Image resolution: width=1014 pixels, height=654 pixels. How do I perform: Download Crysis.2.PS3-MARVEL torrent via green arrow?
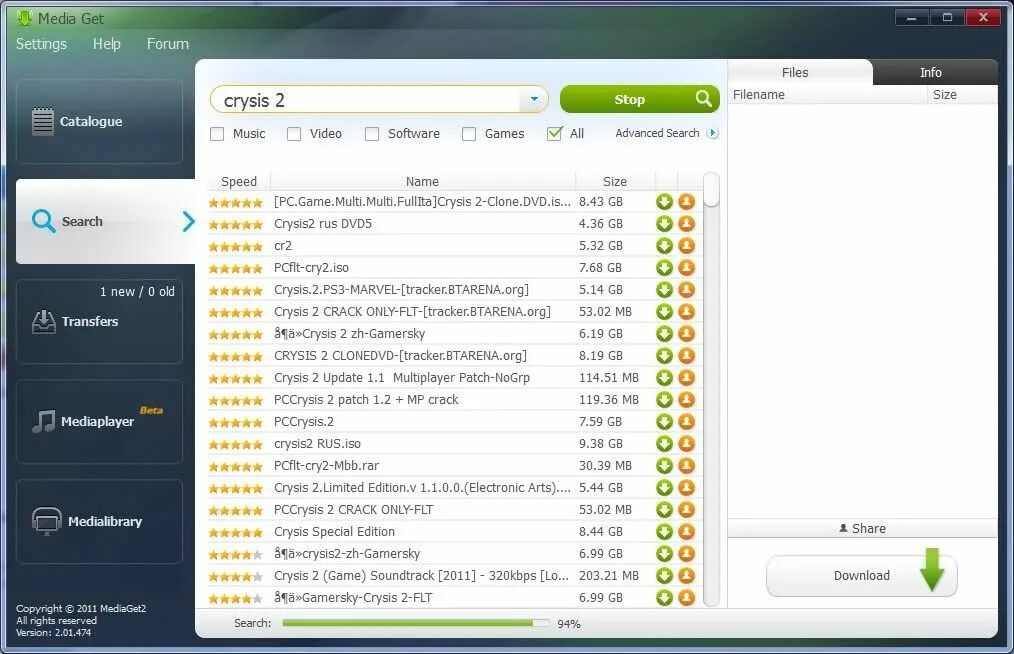pyautogui.click(x=664, y=290)
